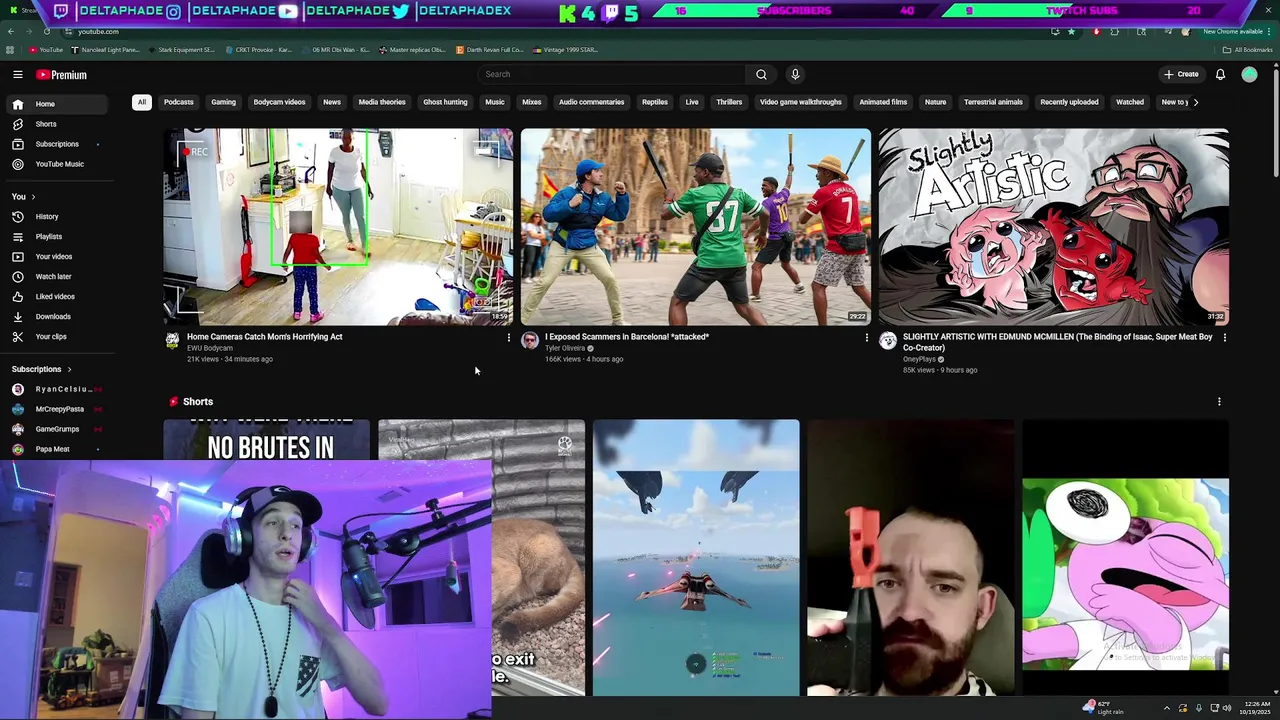Open taskbar weather widget
Image resolution: width=1280 pixels, height=720 pixels.
(1104, 708)
